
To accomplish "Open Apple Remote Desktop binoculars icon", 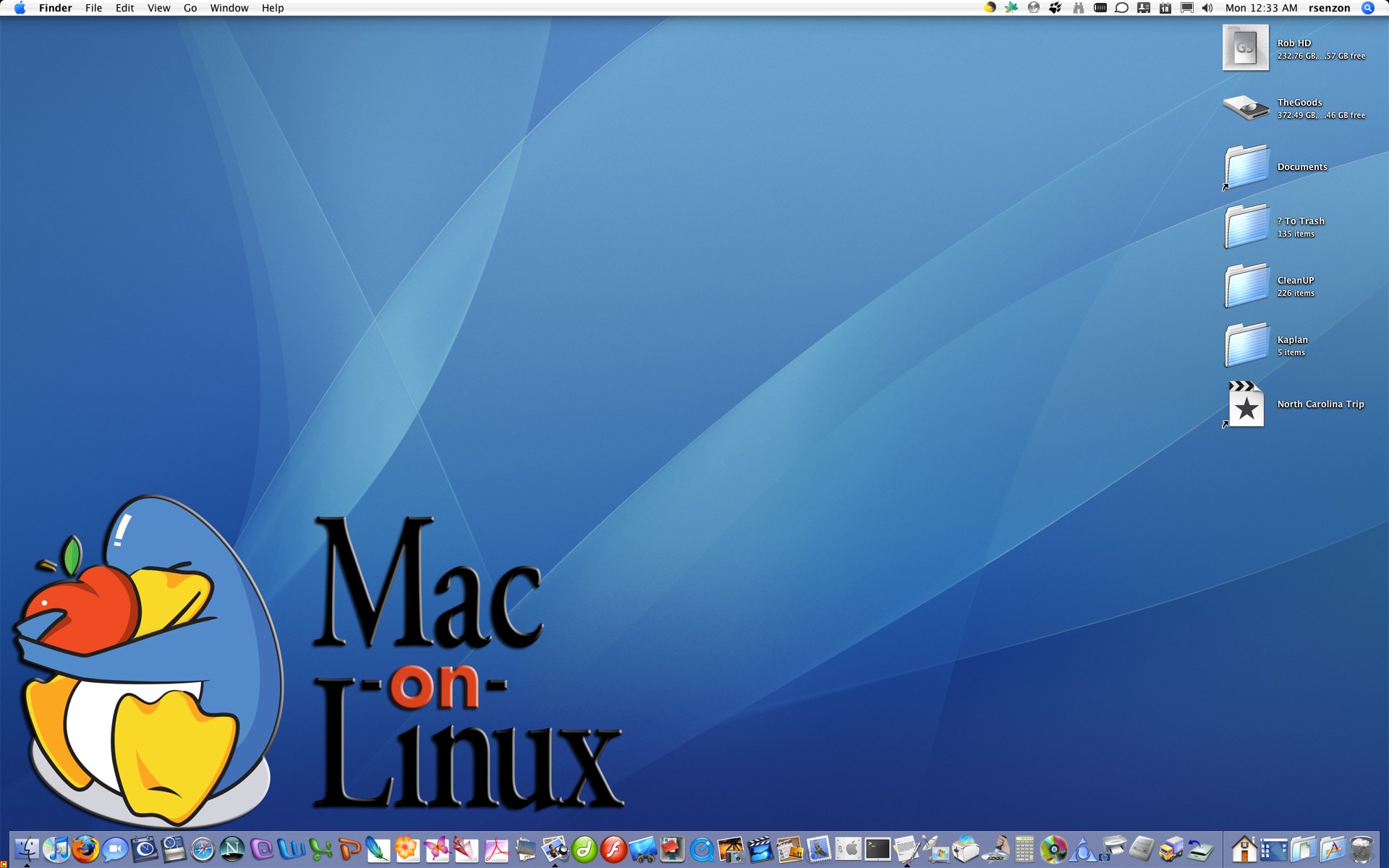I will 642,849.
